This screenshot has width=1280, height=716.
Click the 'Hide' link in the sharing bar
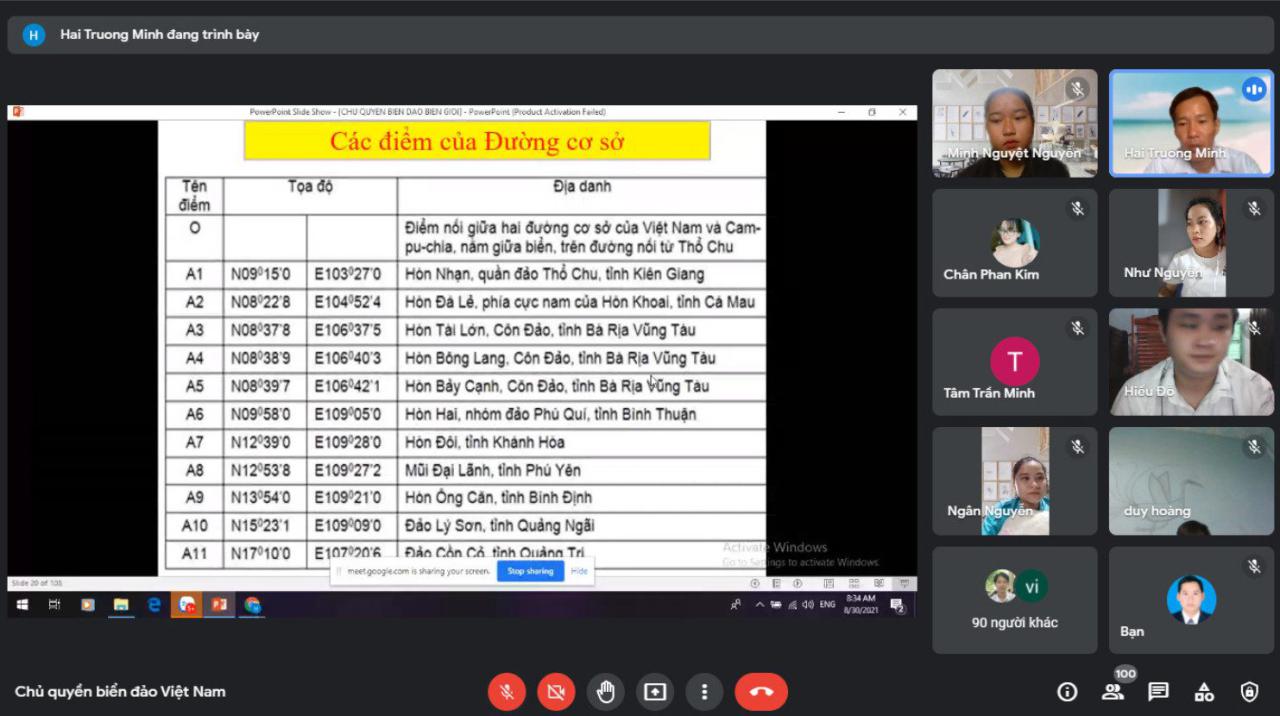[579, 571]
